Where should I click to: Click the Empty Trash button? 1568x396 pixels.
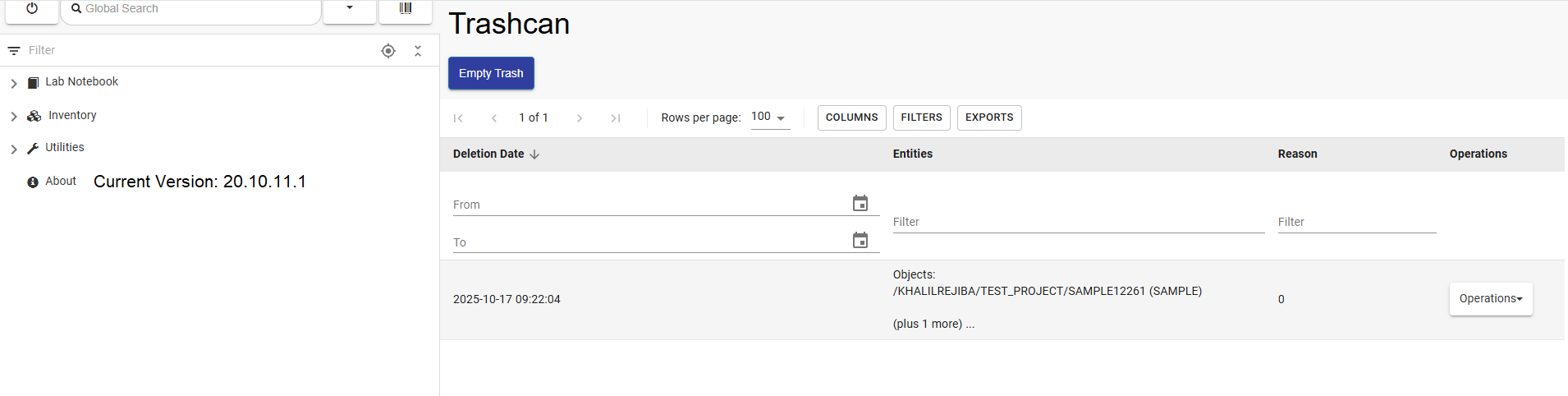click(x=491, y=73)
